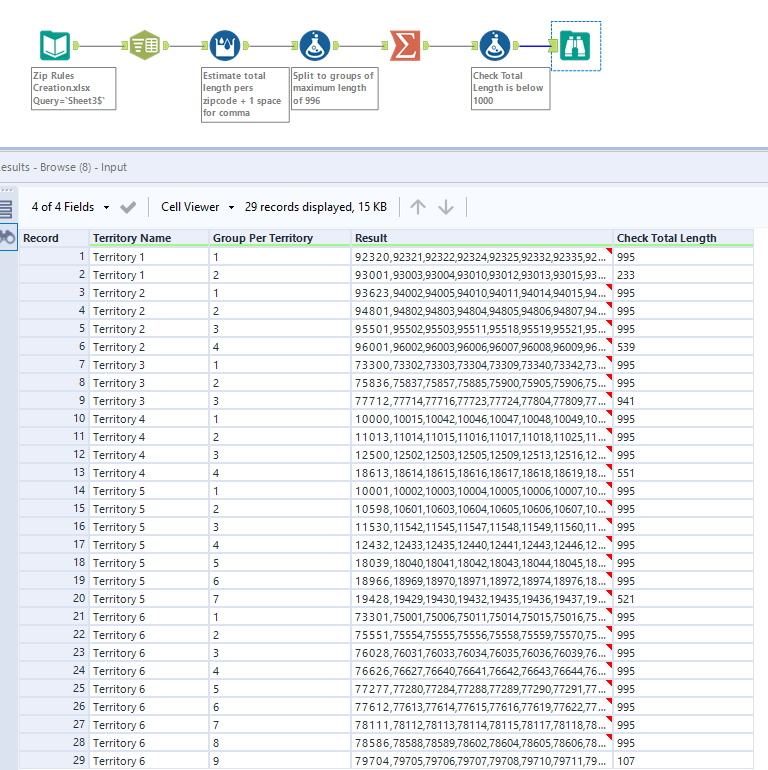Click the Group Per Territory column header
This screenshot has height=770, width=768.
[x=262, y=238]
